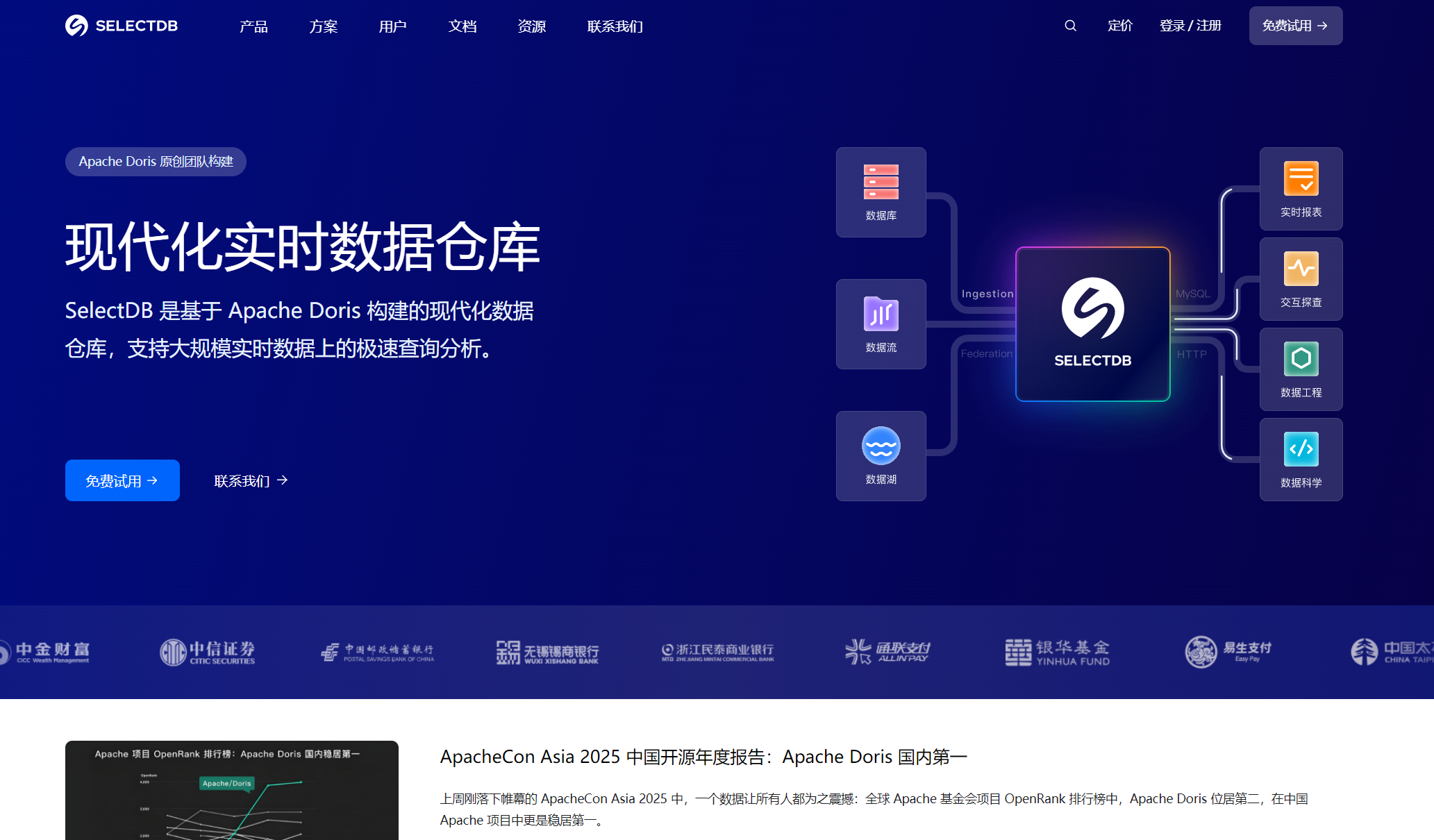Click the SelectDB logo in the navigation bar
Image resolution: width=1434 pixels, height=840 pixels.
pyautogui.click(x=120, y=25)
